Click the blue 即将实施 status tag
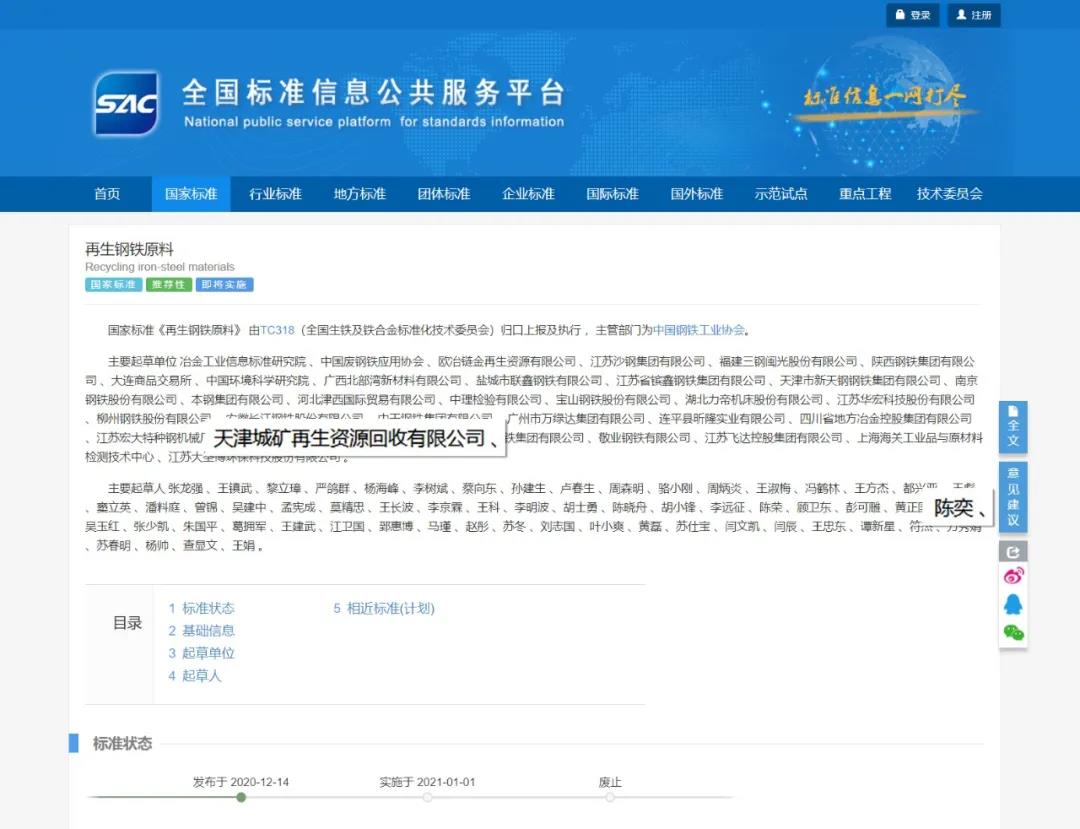Image resolution: width=1080 pixels, height=829 pixels. pos(224,285)
